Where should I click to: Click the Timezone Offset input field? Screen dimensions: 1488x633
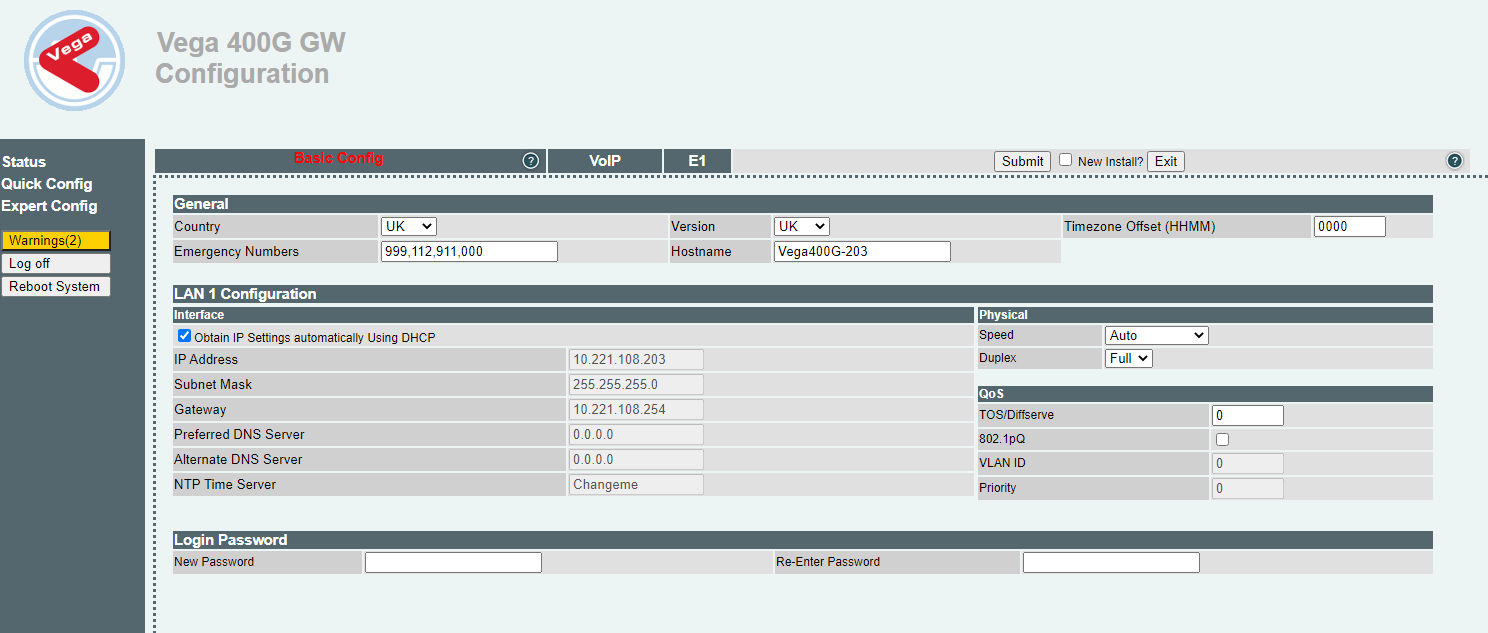pyautogui.click(x=1349, y=227)
